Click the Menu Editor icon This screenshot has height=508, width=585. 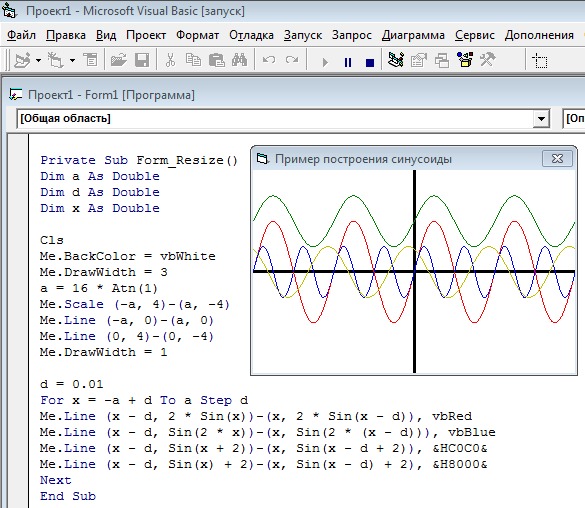coord(90,60)
